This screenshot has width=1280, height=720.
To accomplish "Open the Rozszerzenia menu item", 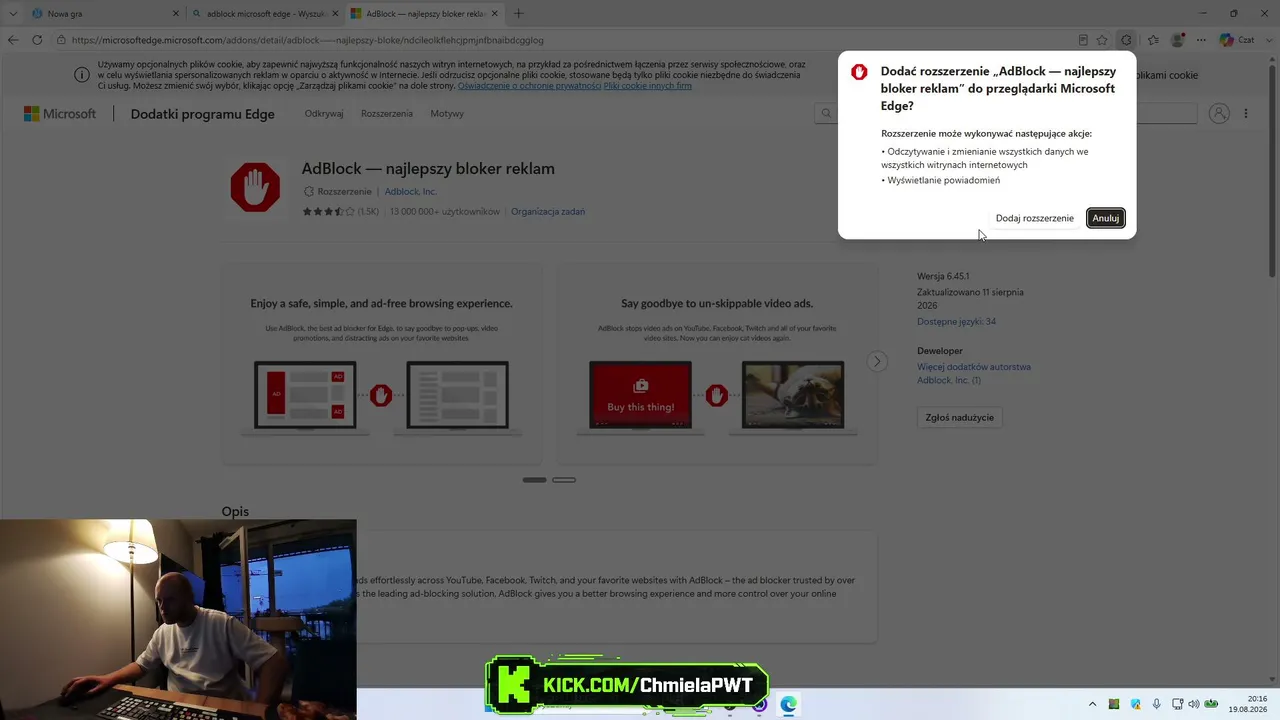I will 387,114.
